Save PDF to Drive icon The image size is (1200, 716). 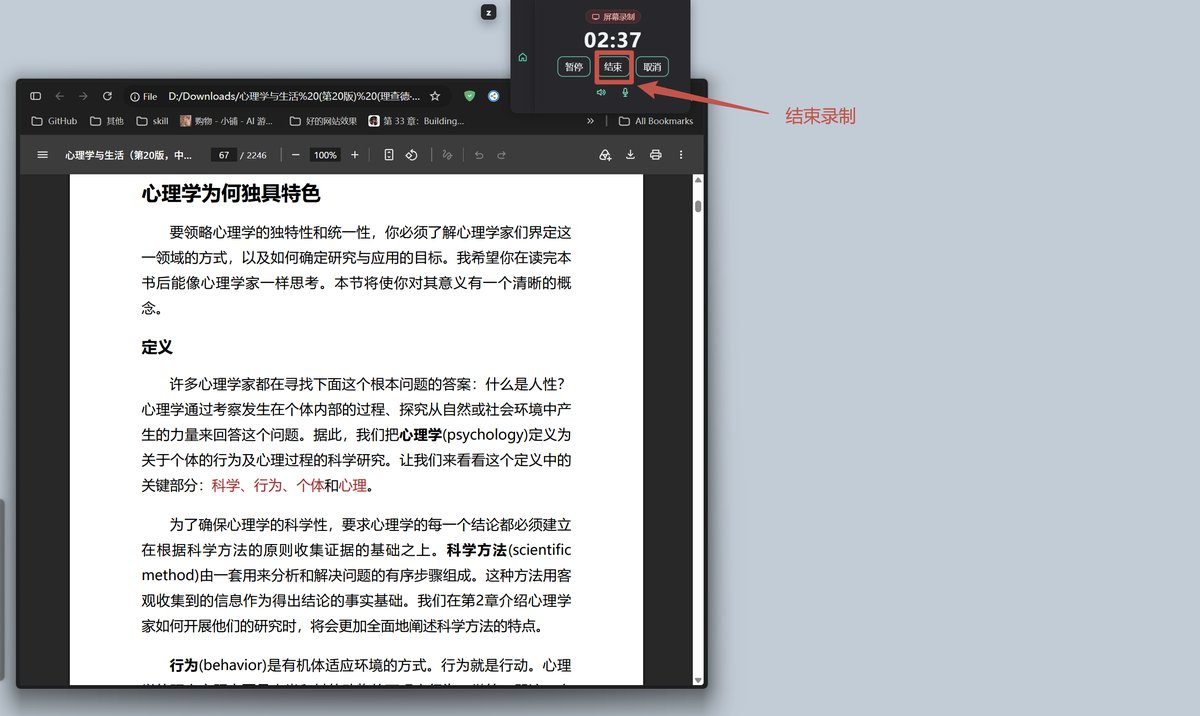(605, 155)
